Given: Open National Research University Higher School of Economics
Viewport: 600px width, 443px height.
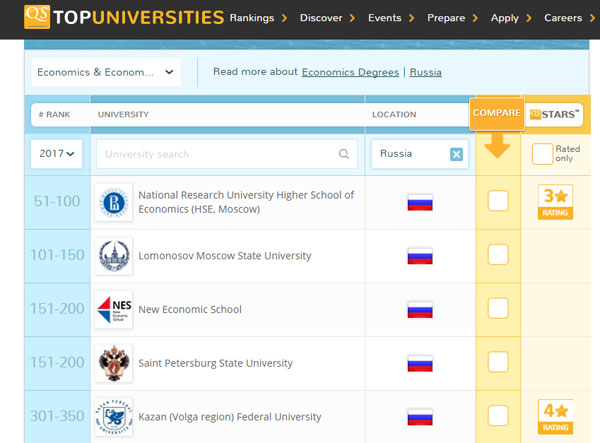Looking at the screenshot, I should coord(246,202).
